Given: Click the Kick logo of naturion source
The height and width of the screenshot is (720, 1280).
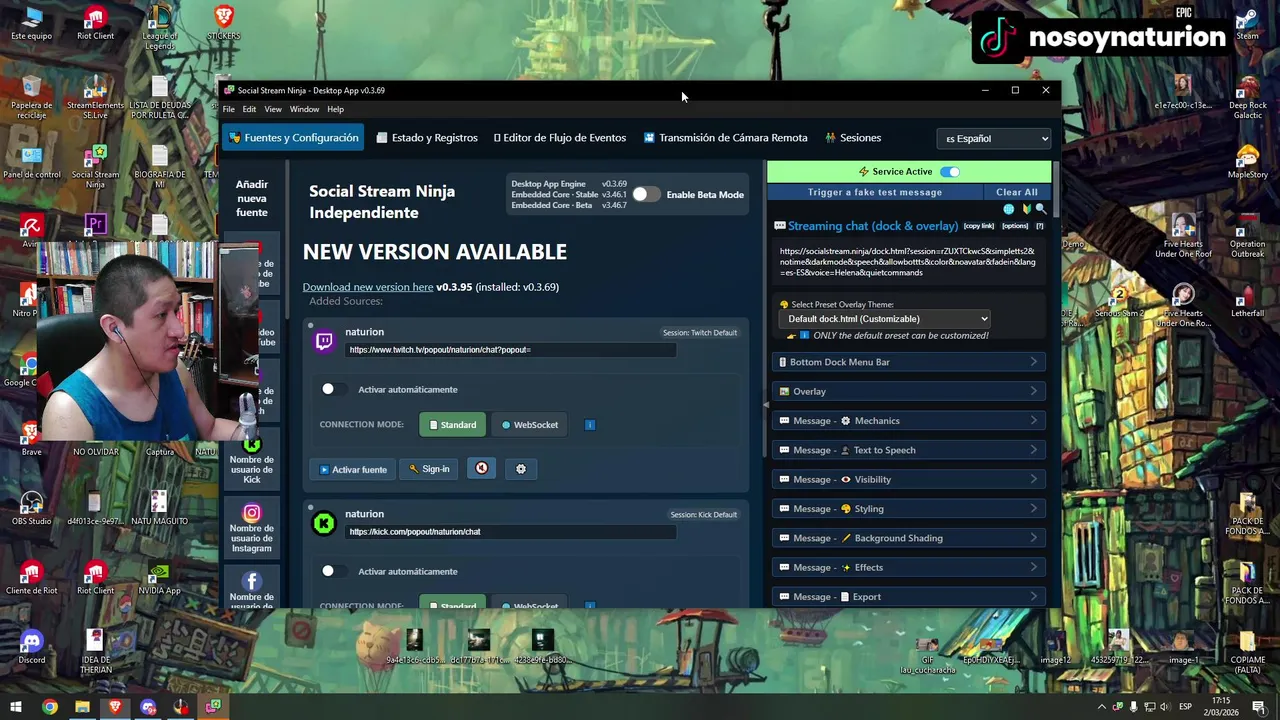Looking at the screenshot, I should (324, 523).
